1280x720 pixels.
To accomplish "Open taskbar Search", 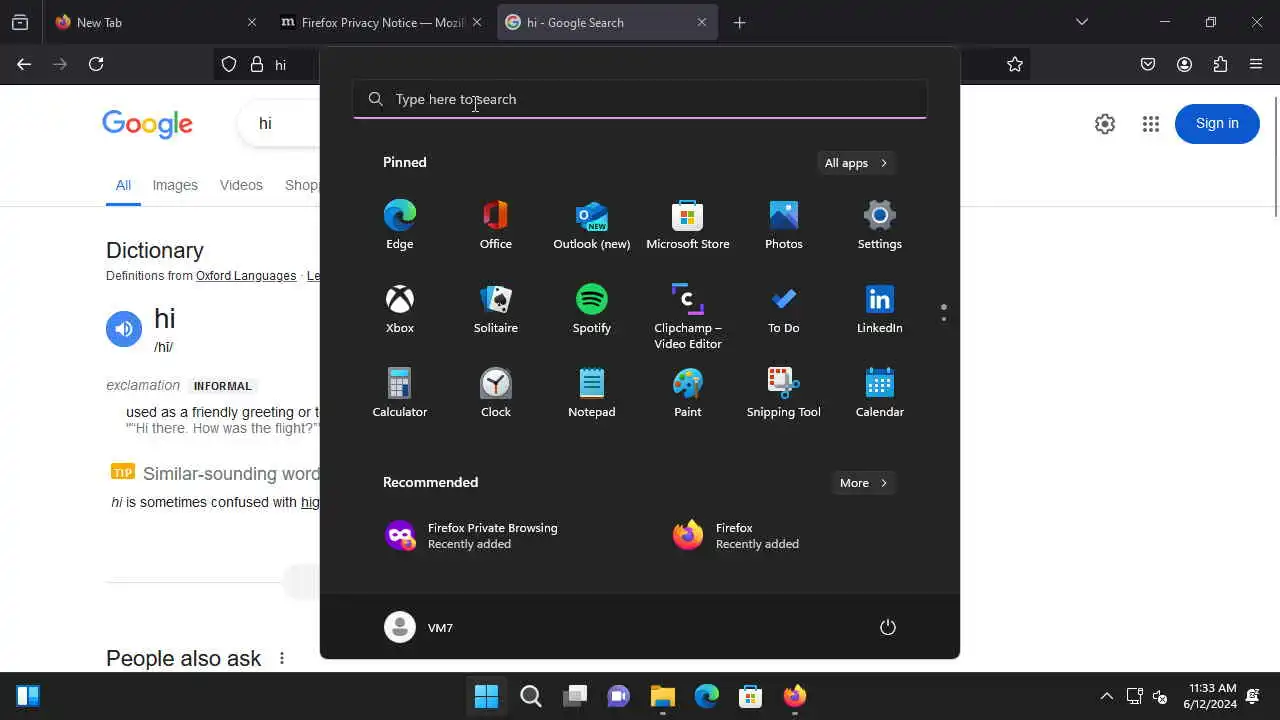I will click(531, 696).
